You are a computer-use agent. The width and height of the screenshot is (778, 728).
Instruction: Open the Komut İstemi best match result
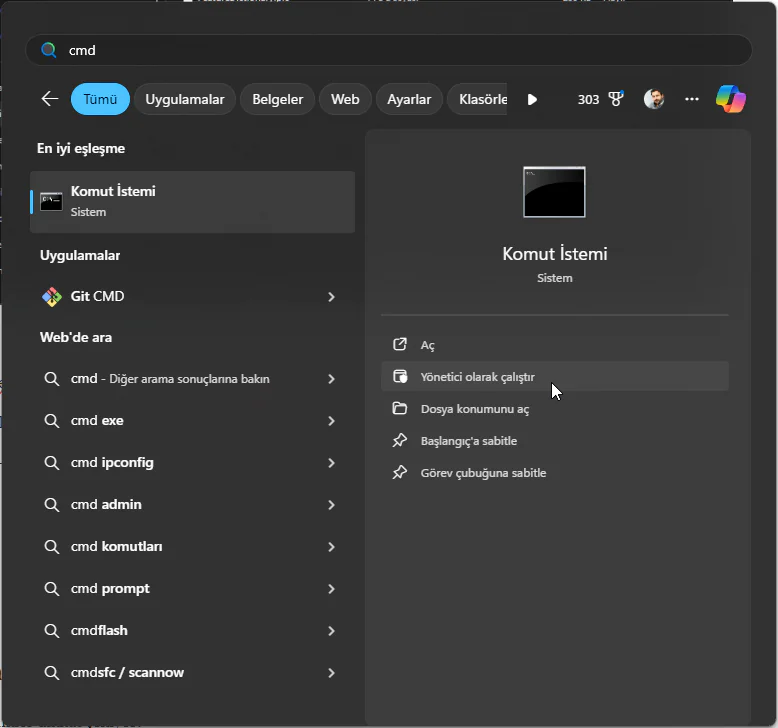[193, 201]
